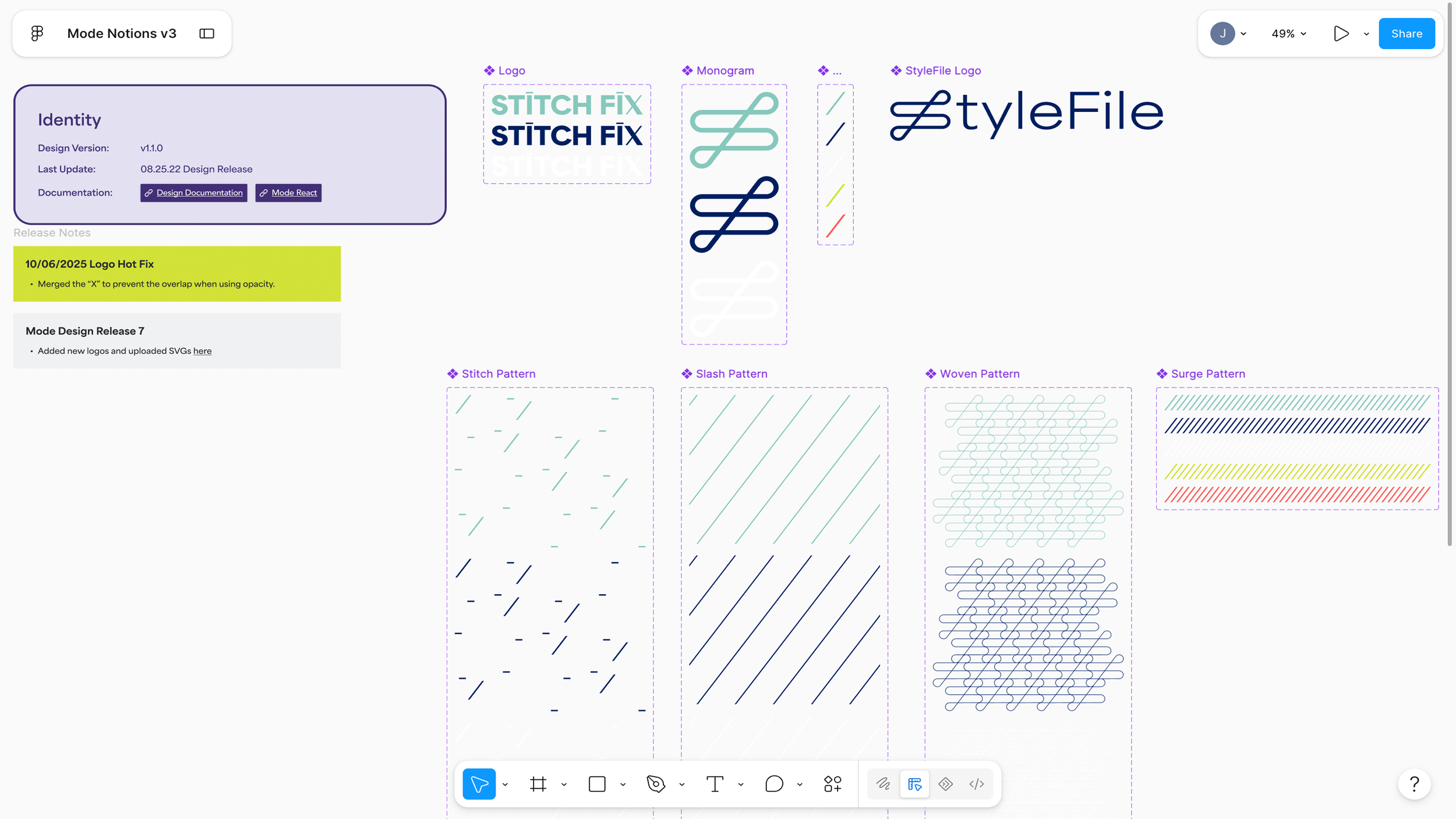Select the yellow slash variant
The height and width of the screenshot is (819, 1456).
835,195
